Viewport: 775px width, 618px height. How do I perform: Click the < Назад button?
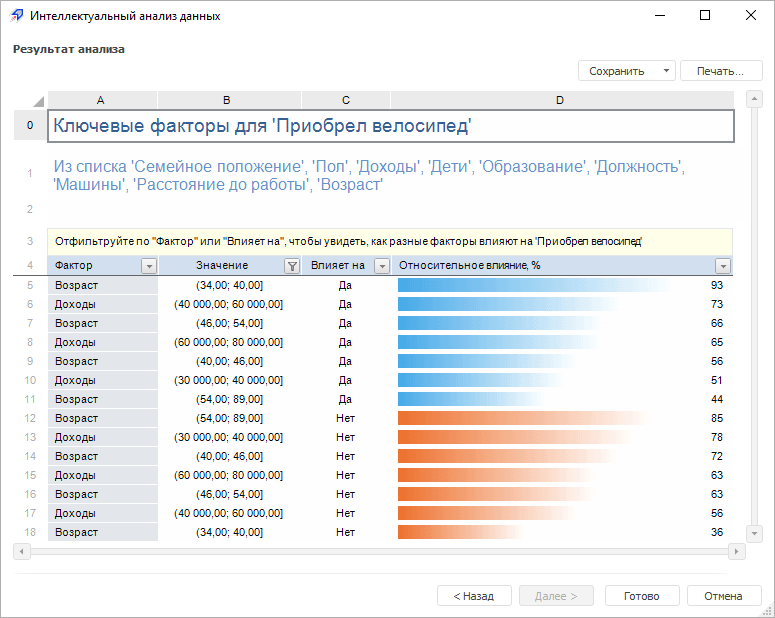coord(474,596)
